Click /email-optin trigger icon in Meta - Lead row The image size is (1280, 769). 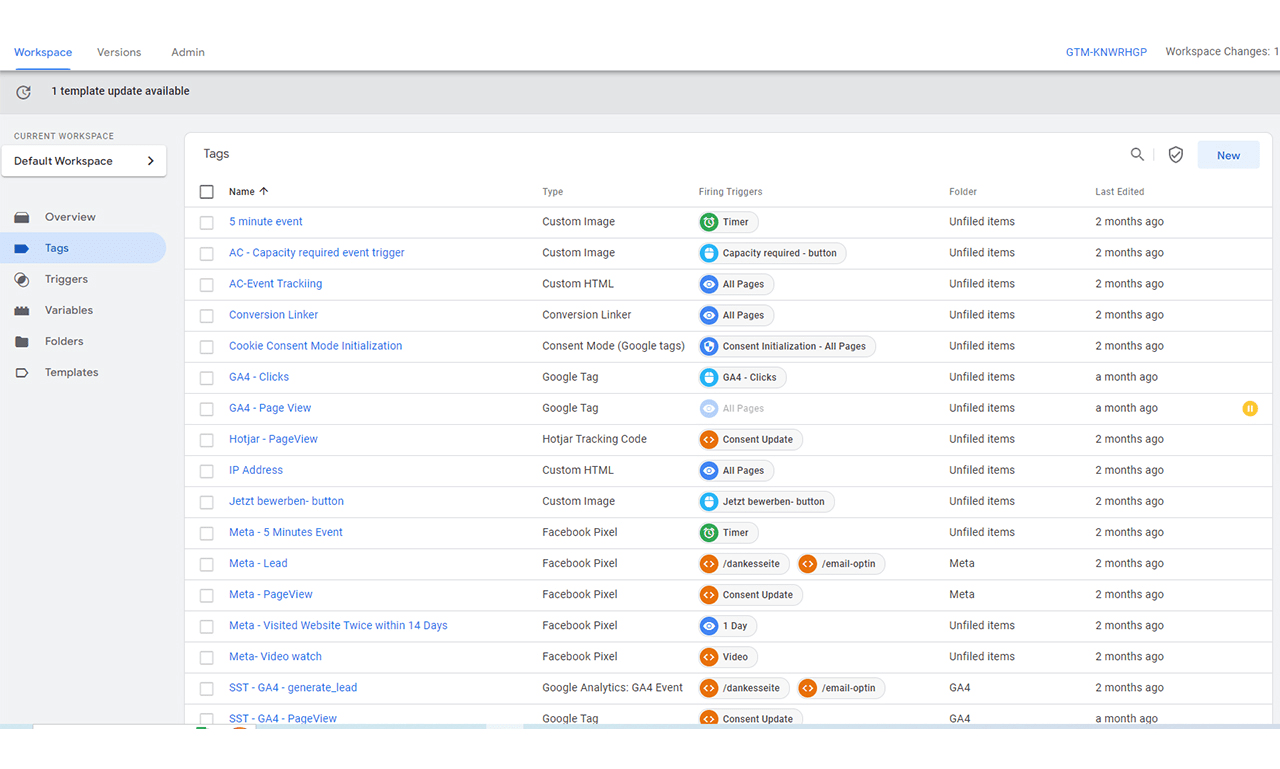click(808, 563)
